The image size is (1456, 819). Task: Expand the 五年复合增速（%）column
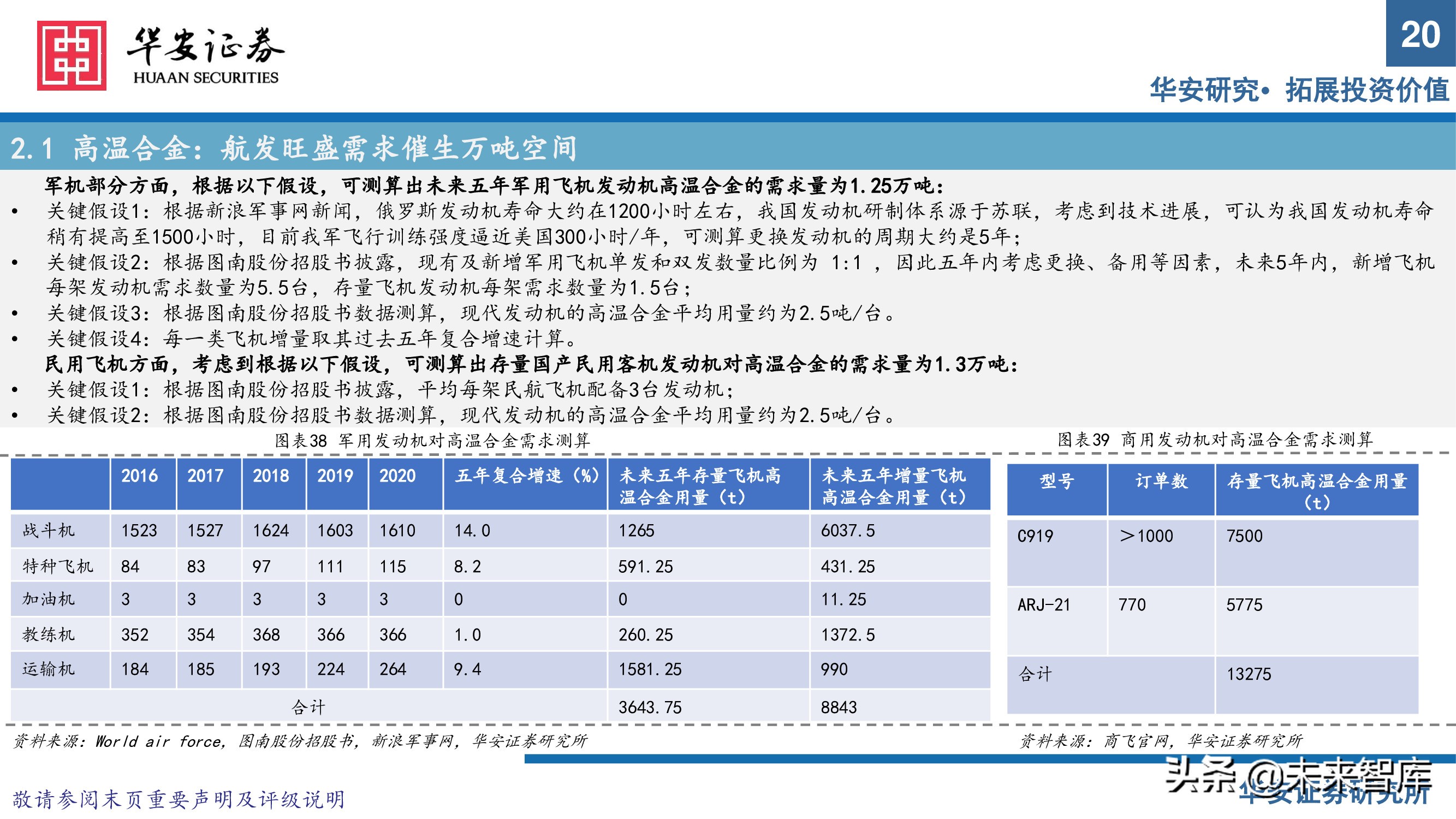point(524,476)
